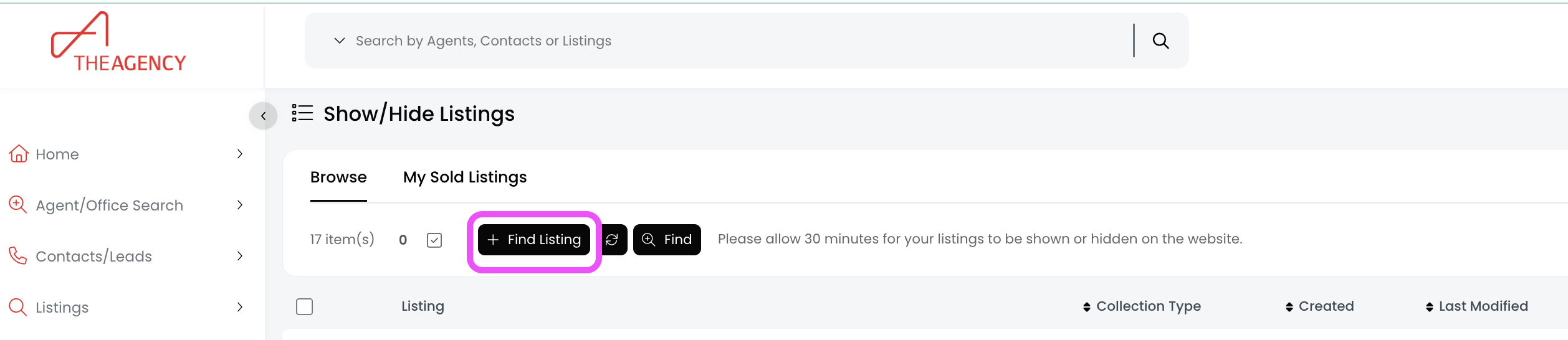Expand the Listings submenu chevron
Screen dimensions: 1568x340
pyautogui.click(x=240, y=307)
